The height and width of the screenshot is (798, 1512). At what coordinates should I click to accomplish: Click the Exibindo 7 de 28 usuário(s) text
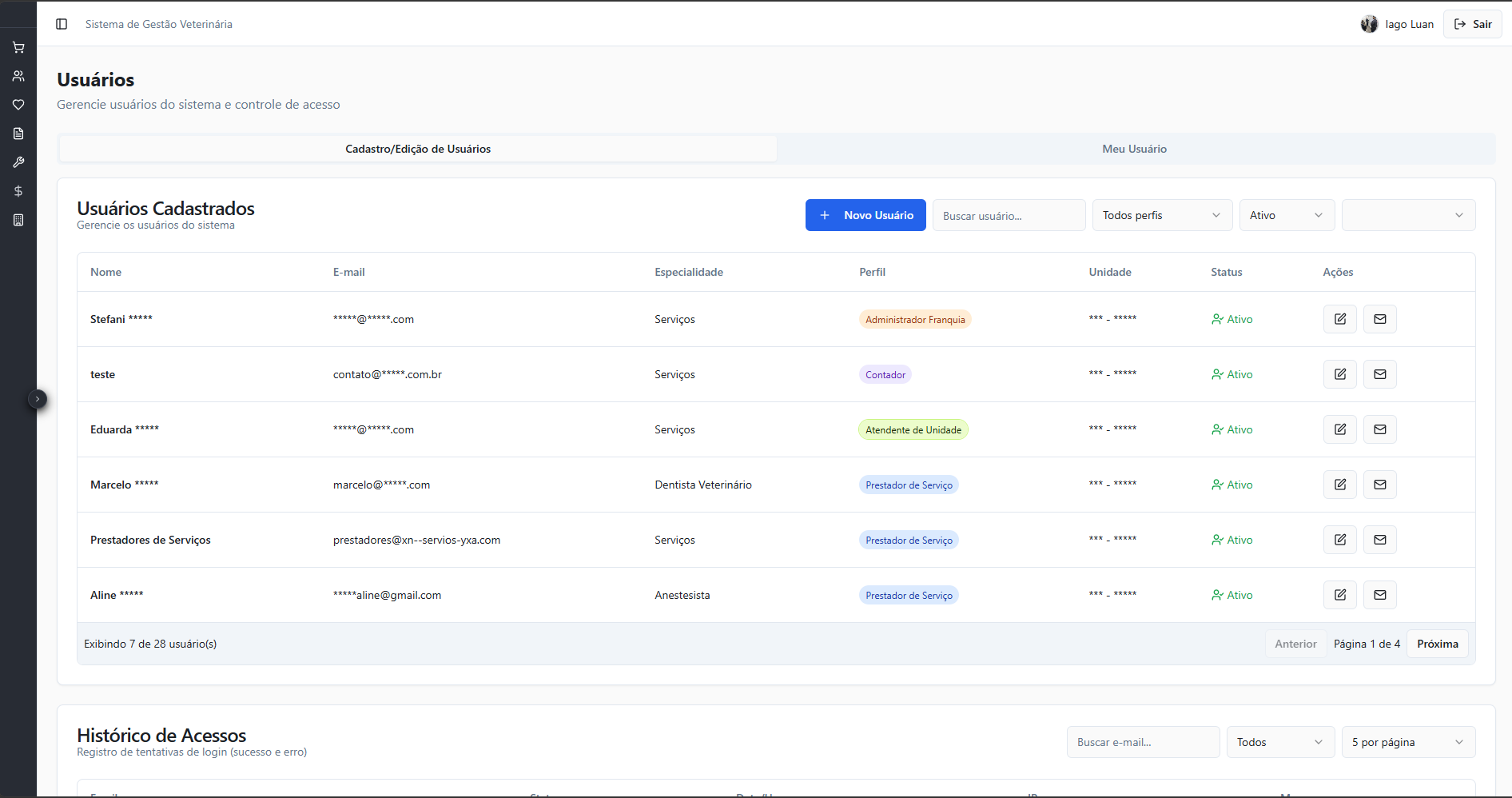click(150, 644)
